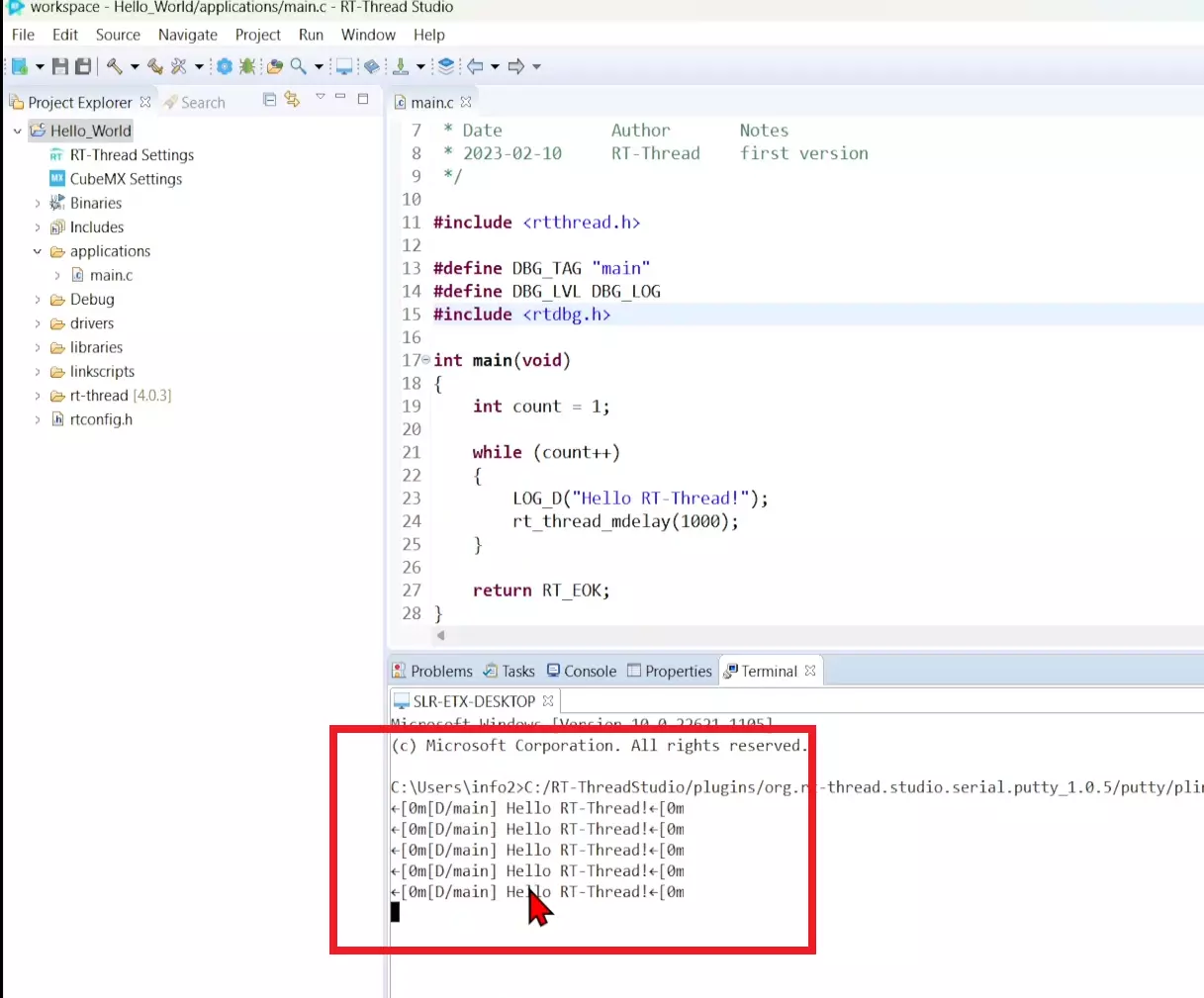Open the Edit menu

(65, 35)
